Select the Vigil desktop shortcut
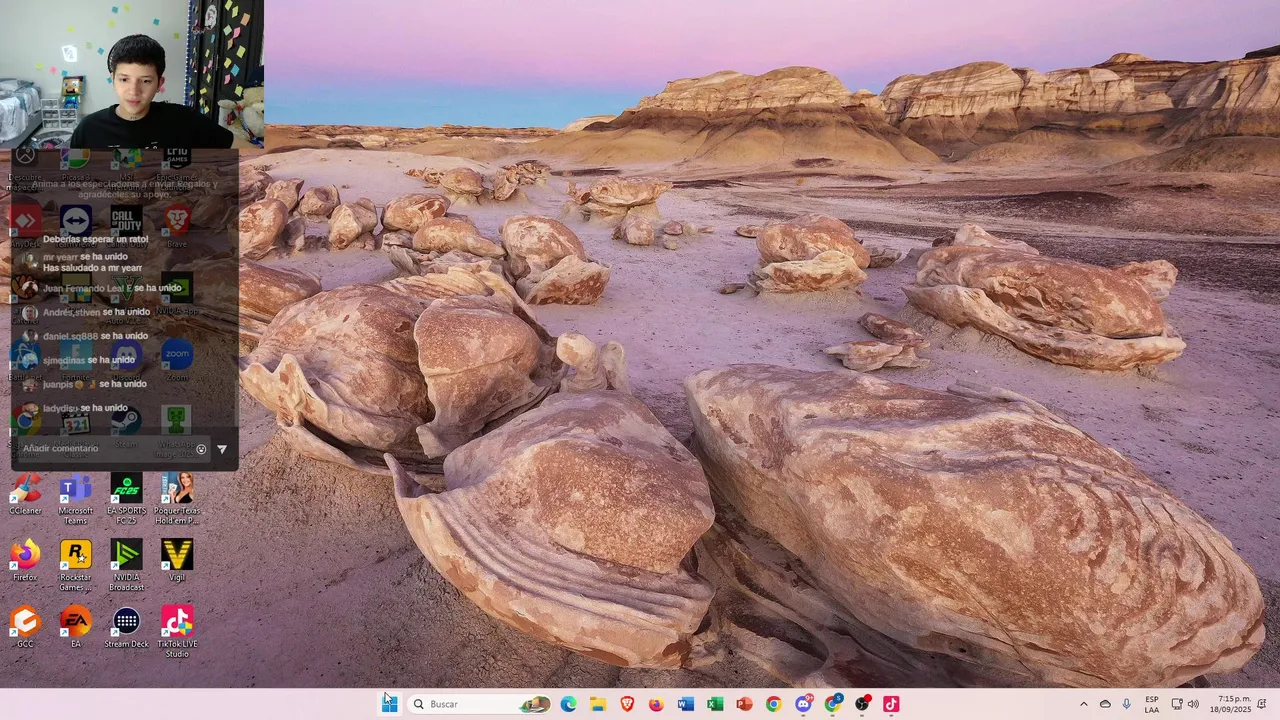Image resolution: width=1280 pixels, height=720 pixels. click(x=176, y=561)
